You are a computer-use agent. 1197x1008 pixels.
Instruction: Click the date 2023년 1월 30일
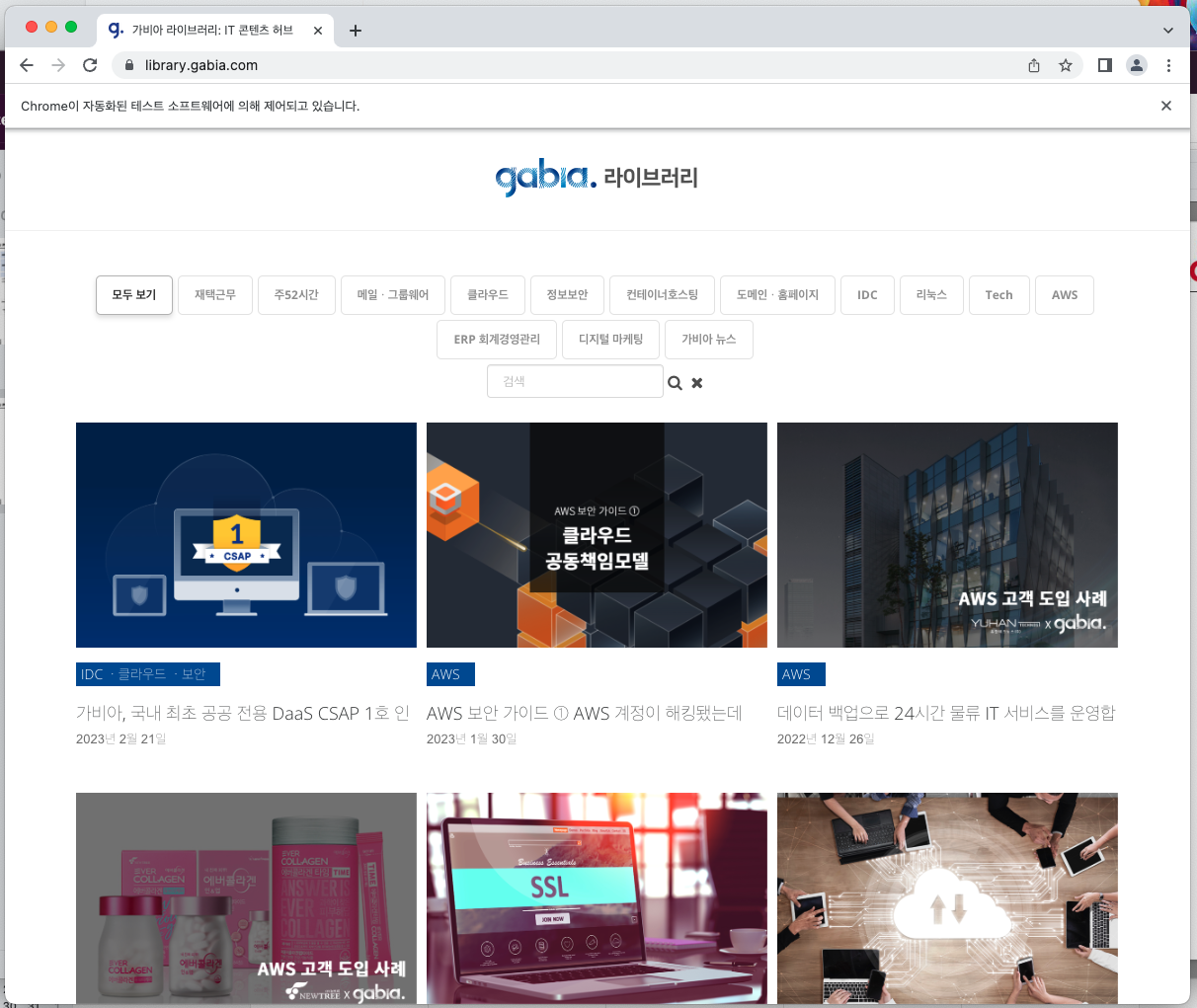pyautogui.click(x=472, y=739)
